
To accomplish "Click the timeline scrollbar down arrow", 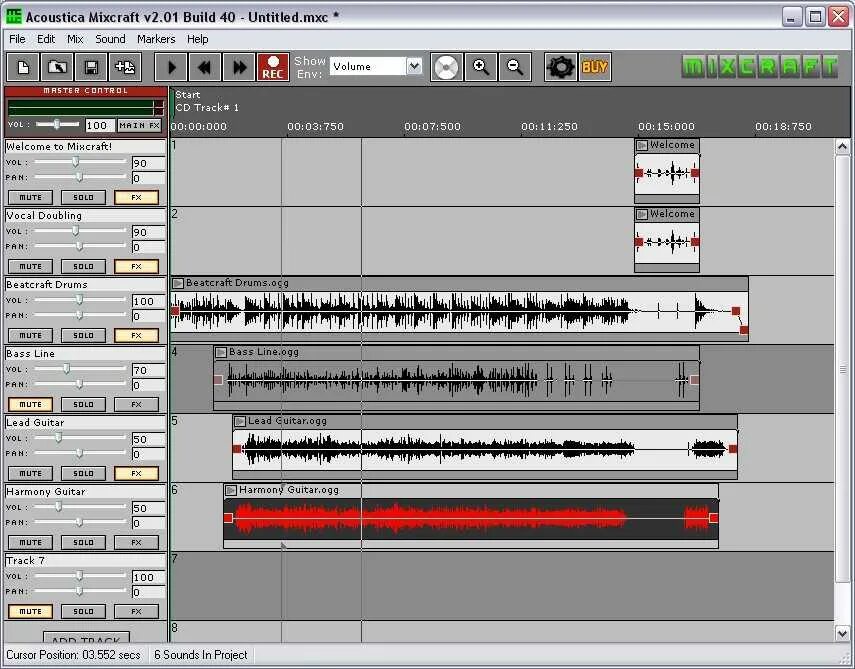I will (842, 633).
